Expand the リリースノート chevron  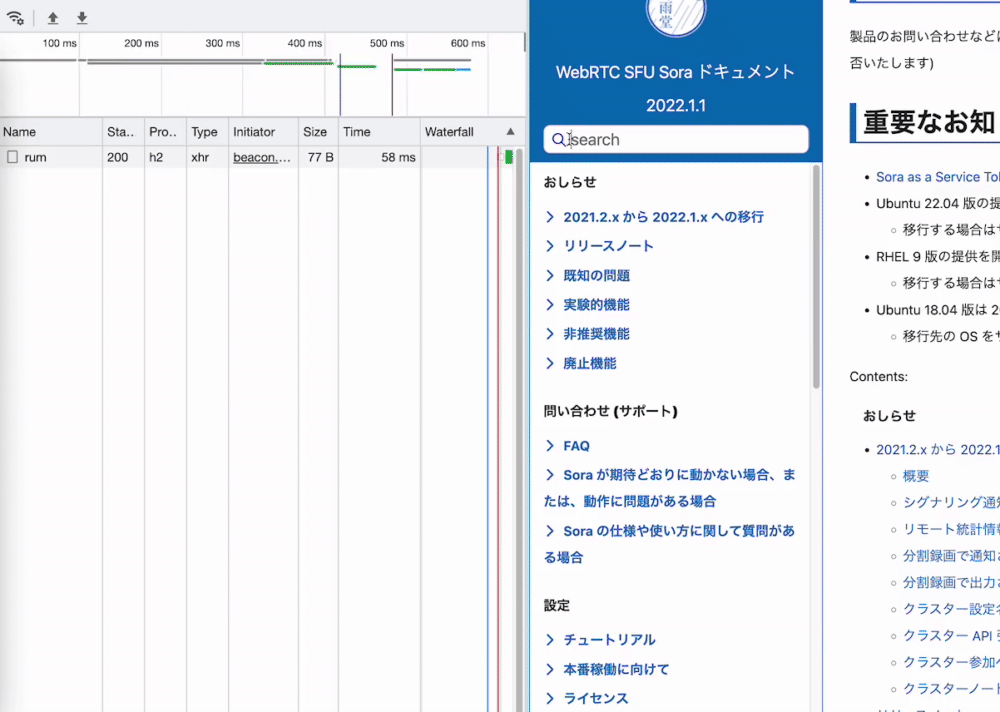pyautogui.click(x=550, y=246)
